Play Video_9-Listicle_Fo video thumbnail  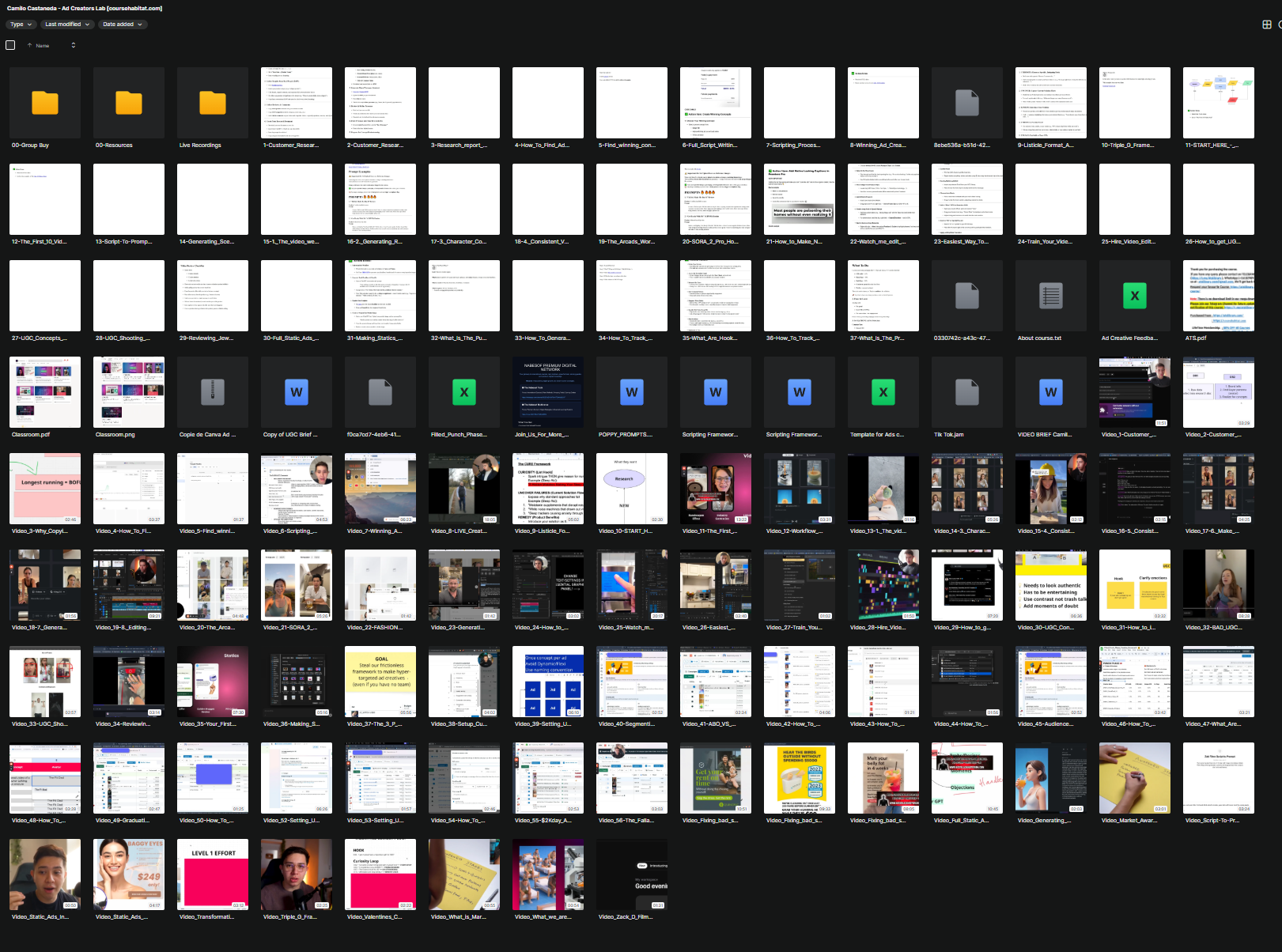548,489
